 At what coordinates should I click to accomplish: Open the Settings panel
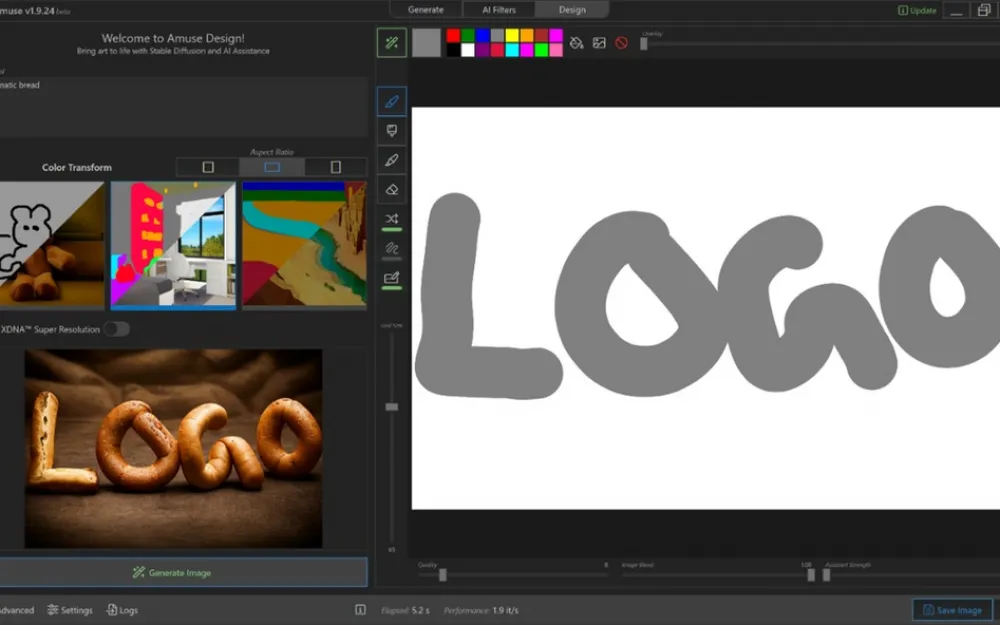(x=70, y=610)
